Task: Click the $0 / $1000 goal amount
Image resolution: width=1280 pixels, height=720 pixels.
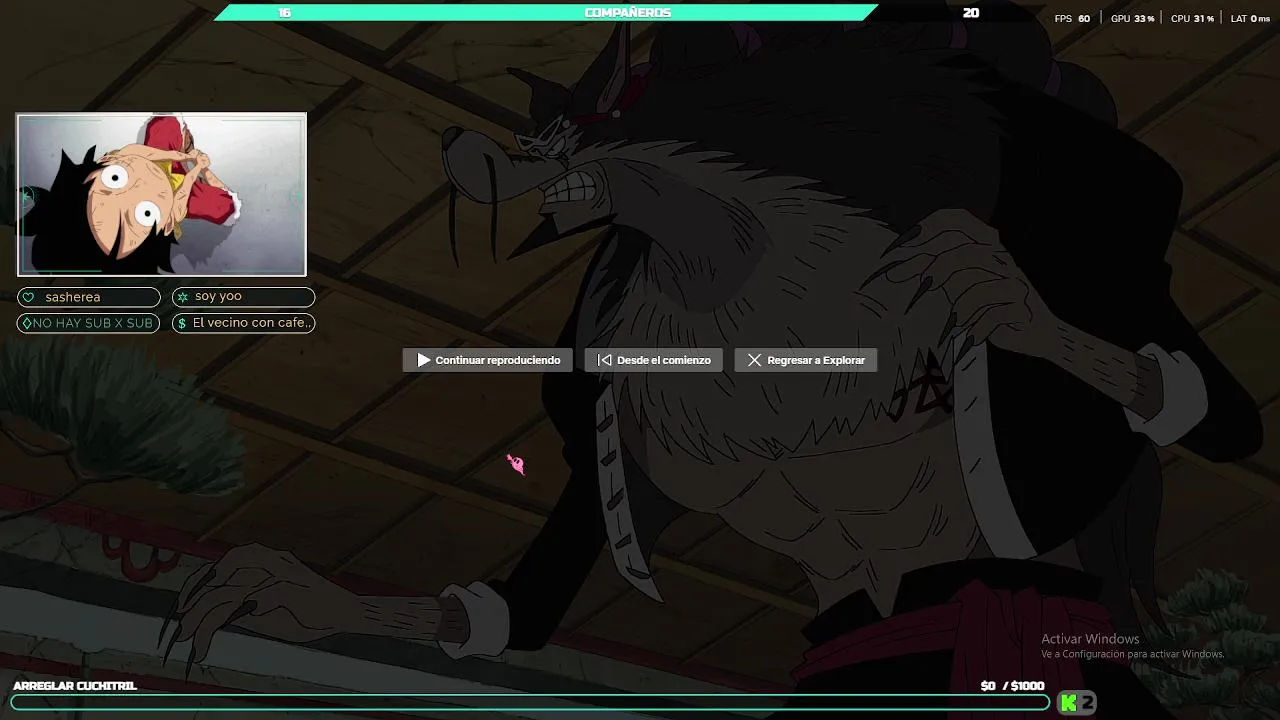Action: click(x=1012, y=686)
